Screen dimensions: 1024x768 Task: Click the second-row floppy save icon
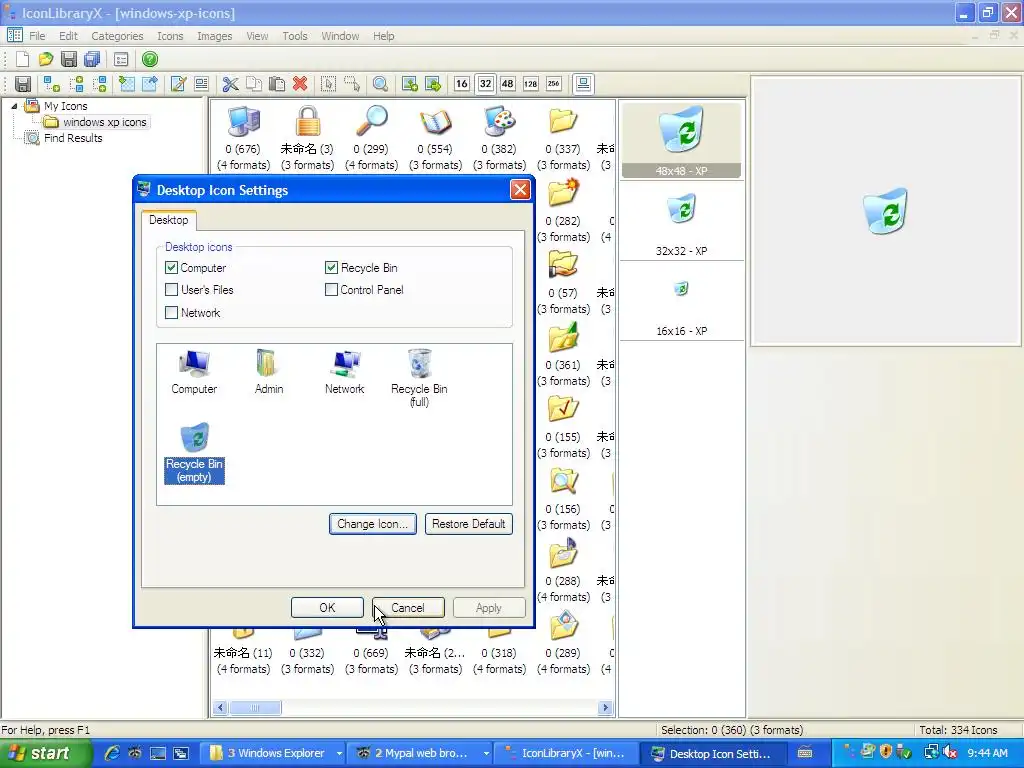click(23, 84)
